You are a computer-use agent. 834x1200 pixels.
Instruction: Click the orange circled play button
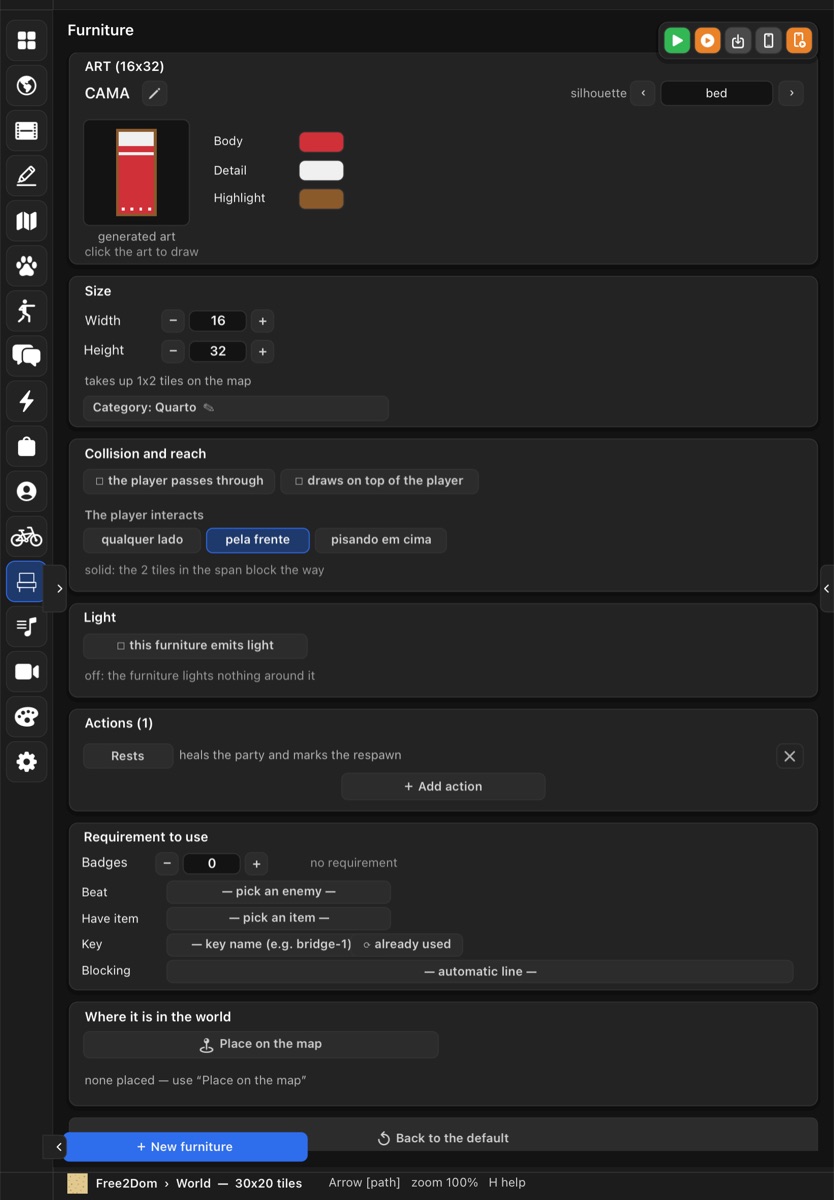click(707, 40)
